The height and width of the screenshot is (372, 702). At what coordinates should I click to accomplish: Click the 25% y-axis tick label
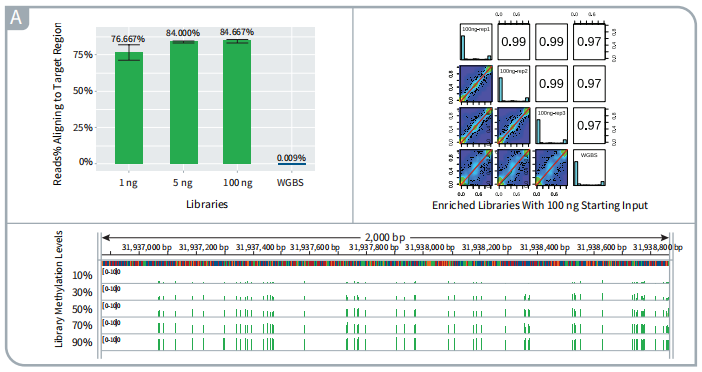[83, 128]
